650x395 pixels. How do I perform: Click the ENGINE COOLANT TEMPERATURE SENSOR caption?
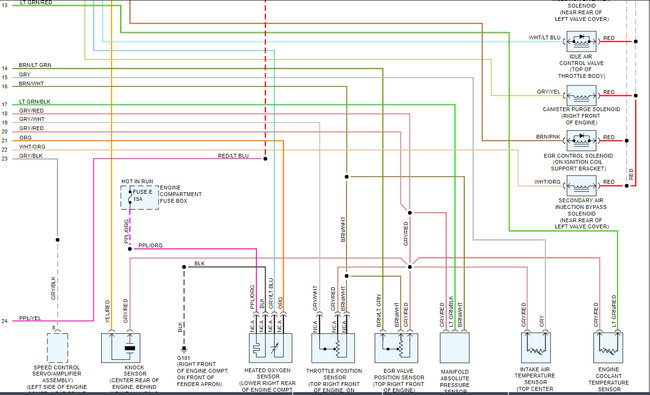tap(609, 379)
